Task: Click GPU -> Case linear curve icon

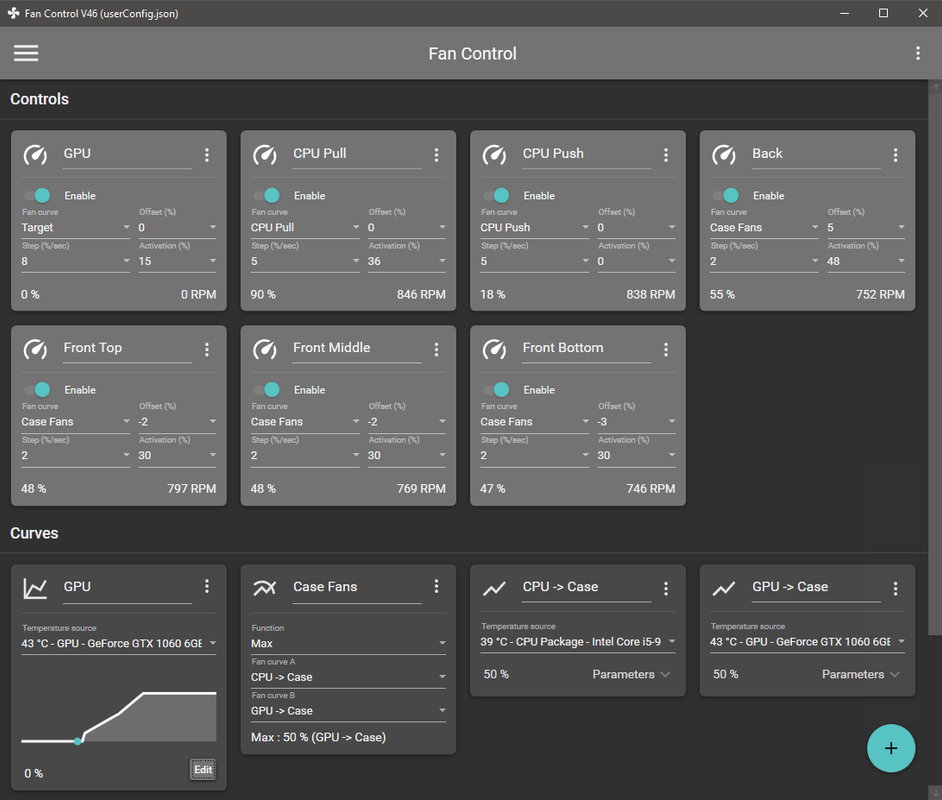Action: point(724,589)
